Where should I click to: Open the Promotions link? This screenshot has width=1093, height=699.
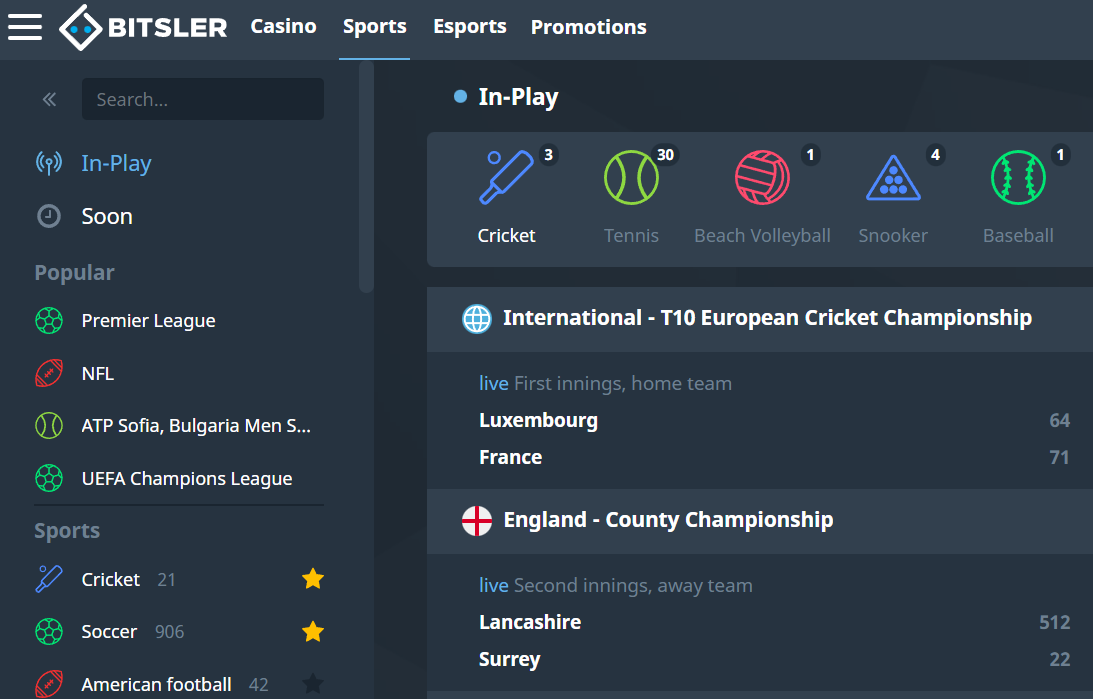[588, 27]
